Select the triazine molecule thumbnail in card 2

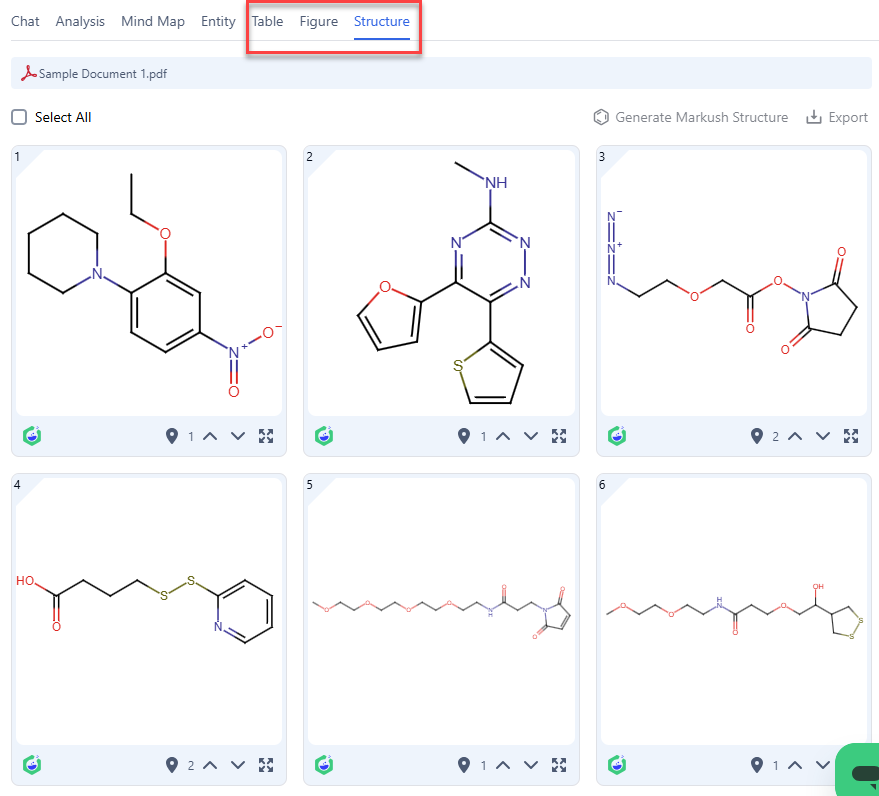[441, 282]
